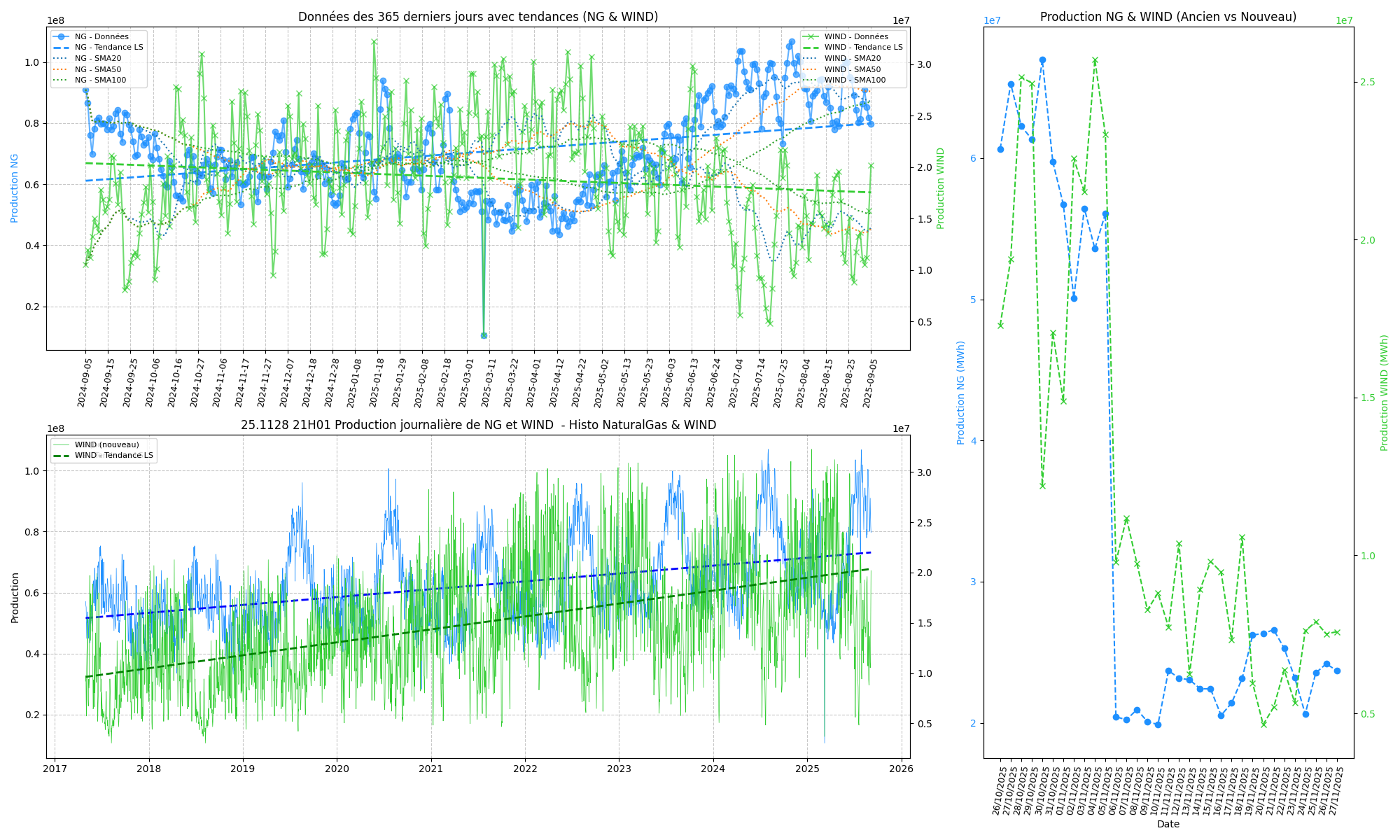Click the 2021 tick on the bottom axis
The image size is (1400, 840).
point(430,769)
